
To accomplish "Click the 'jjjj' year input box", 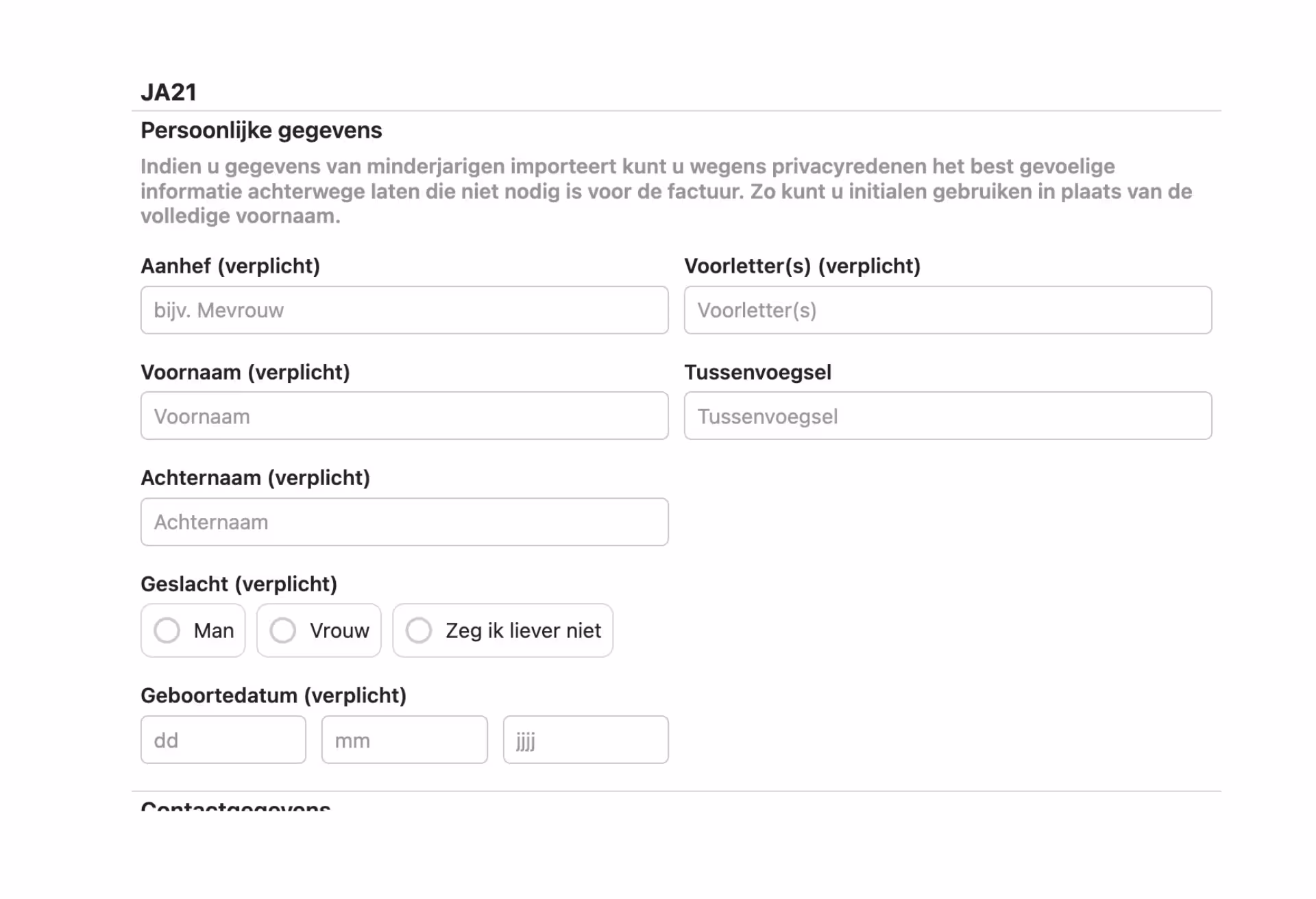I will (585, 740).
